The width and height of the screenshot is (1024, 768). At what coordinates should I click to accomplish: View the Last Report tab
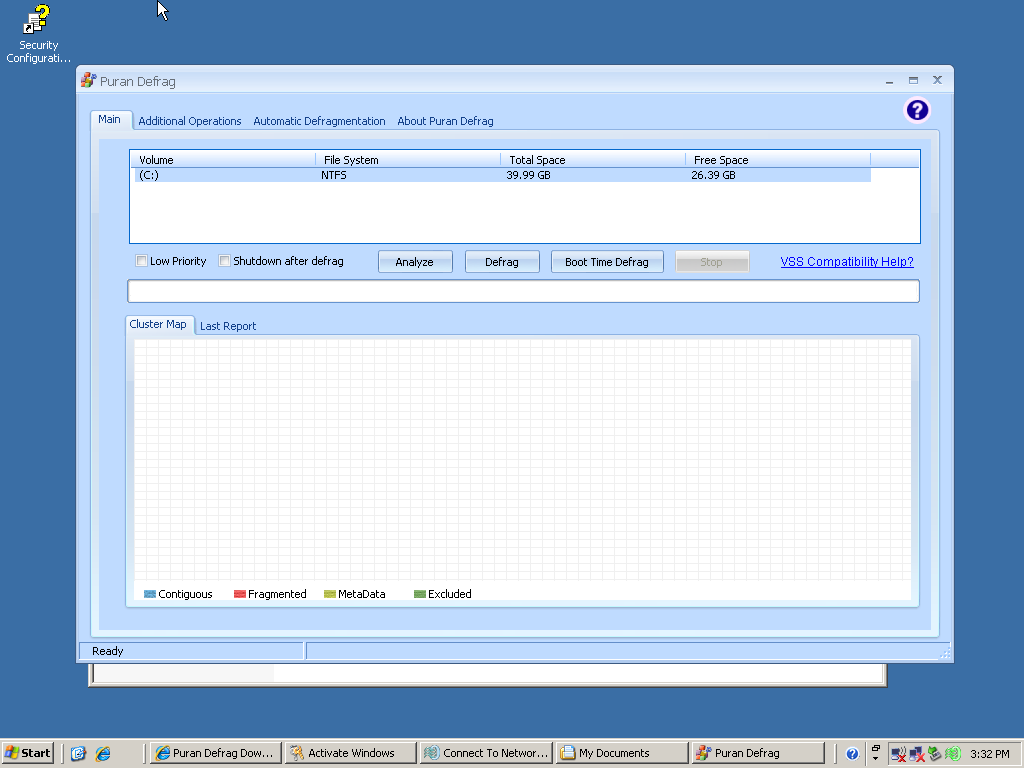tap(228, 326)
